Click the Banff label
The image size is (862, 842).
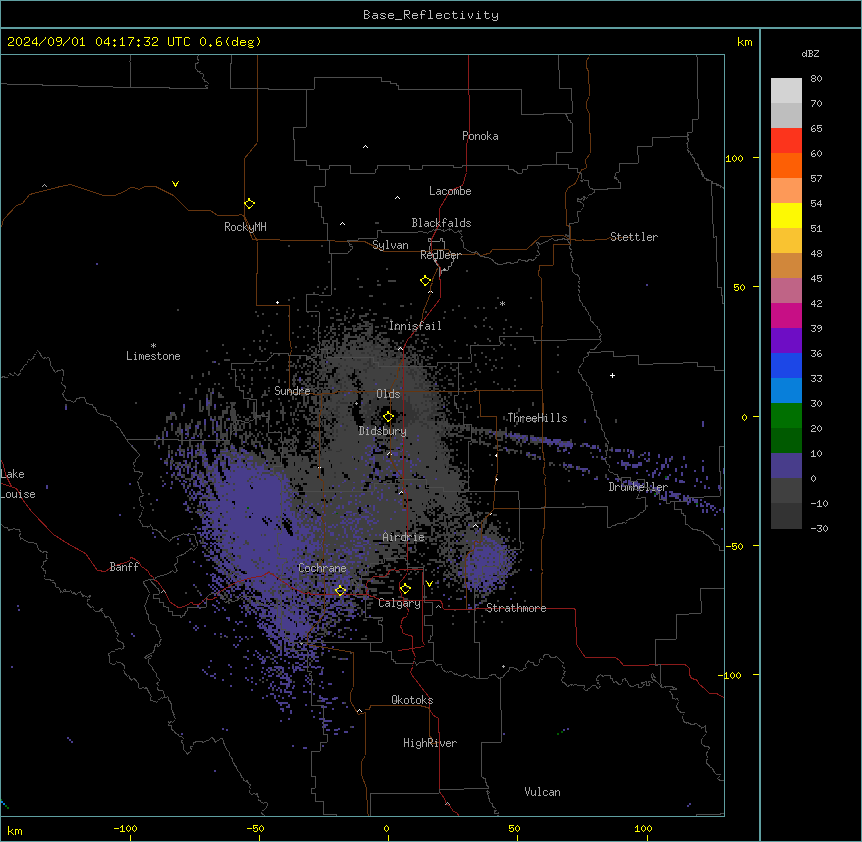[124, 567]
